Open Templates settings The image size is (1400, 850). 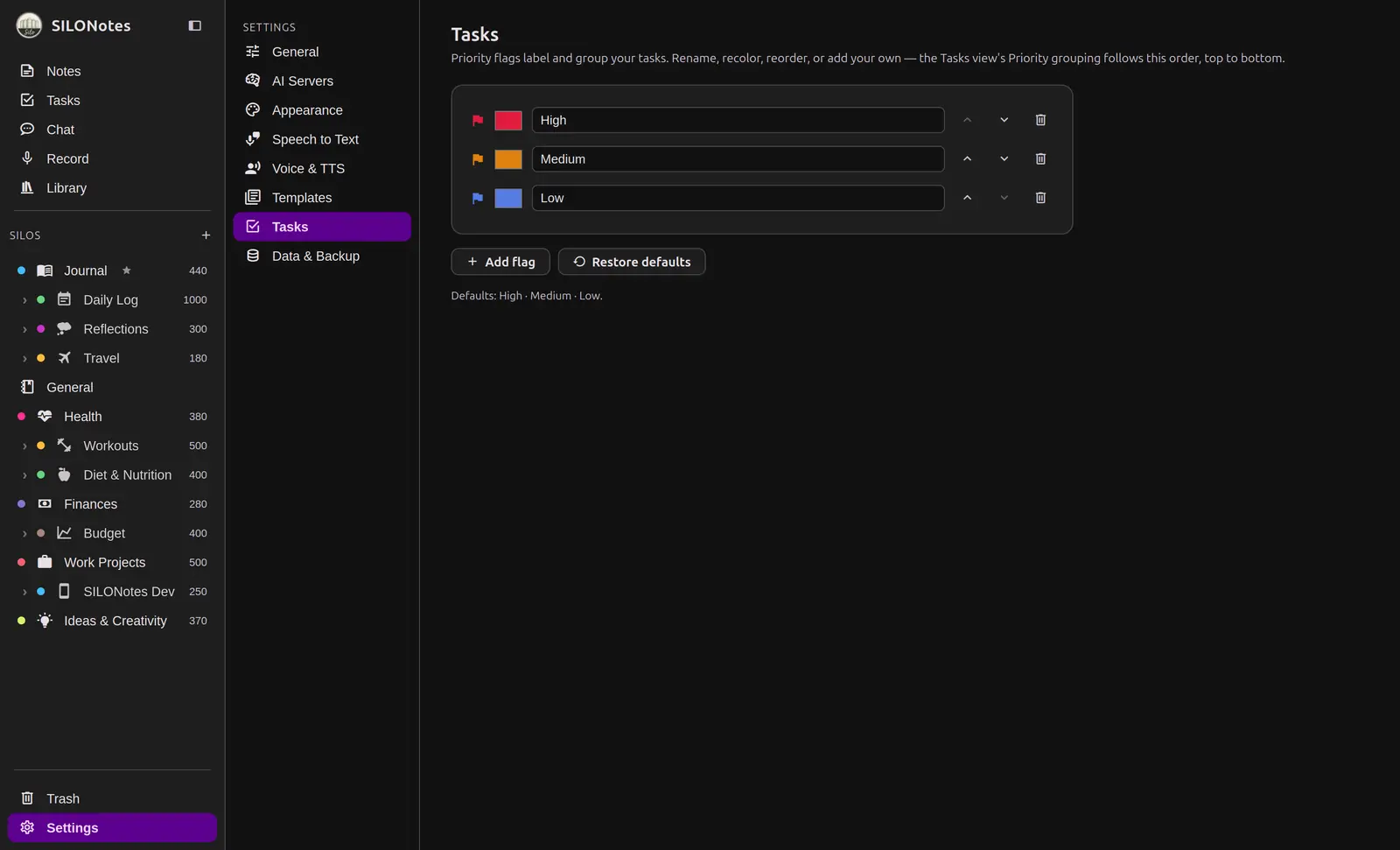point(322,198)
